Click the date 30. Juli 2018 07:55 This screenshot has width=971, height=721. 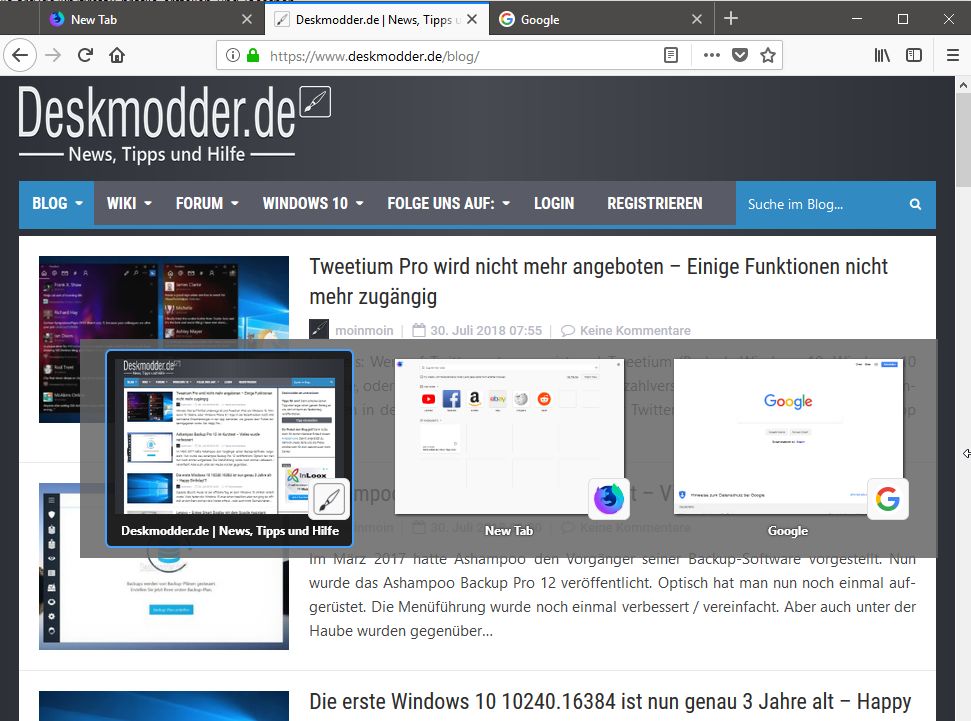pyautogui.click(x=486, y=330)
